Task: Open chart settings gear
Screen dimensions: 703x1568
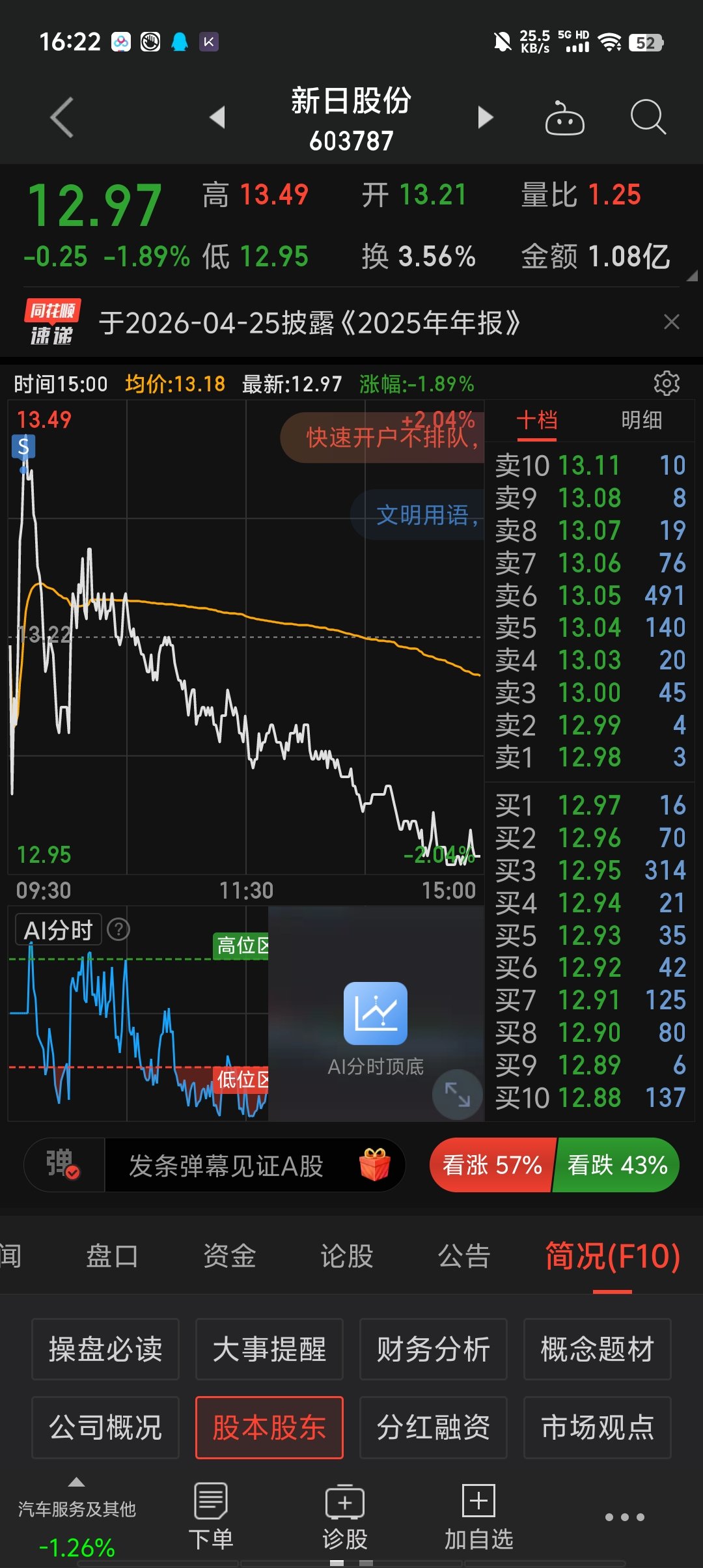Action: tap(667, 384)
